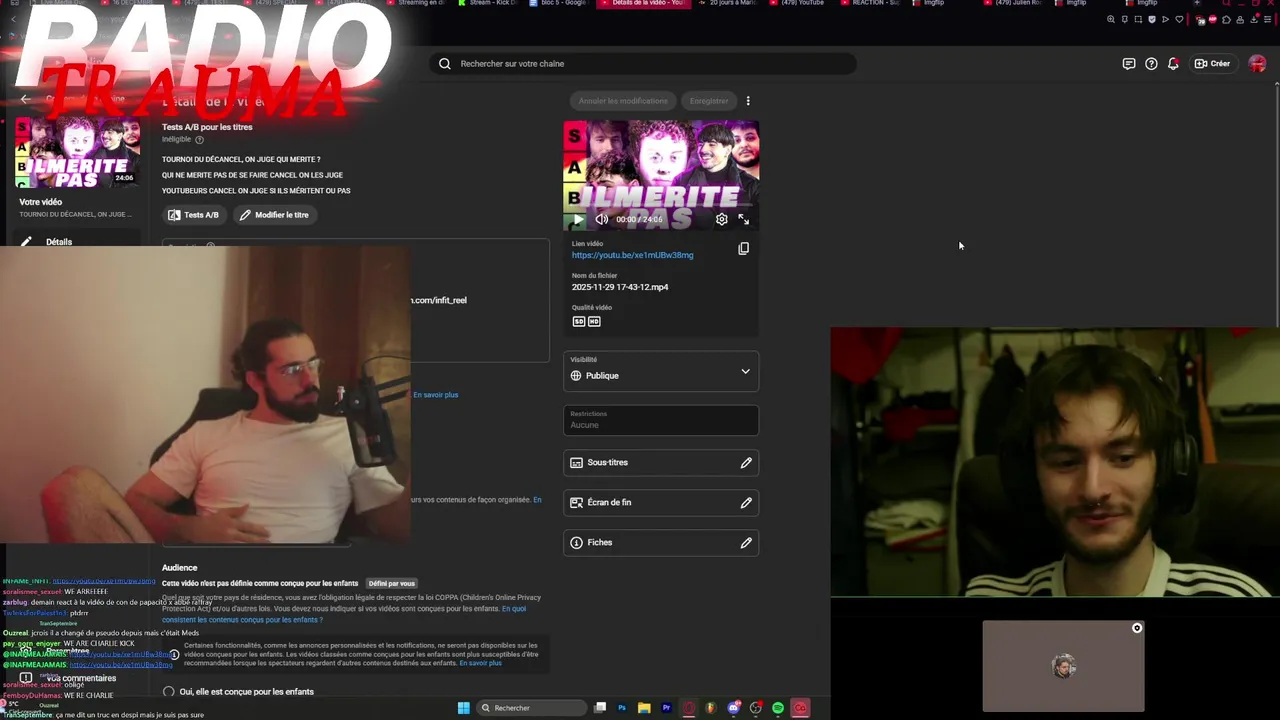Mute the video preview volume
The height and width of the screenshot is (720, 1280).
(x=601, y=219)
